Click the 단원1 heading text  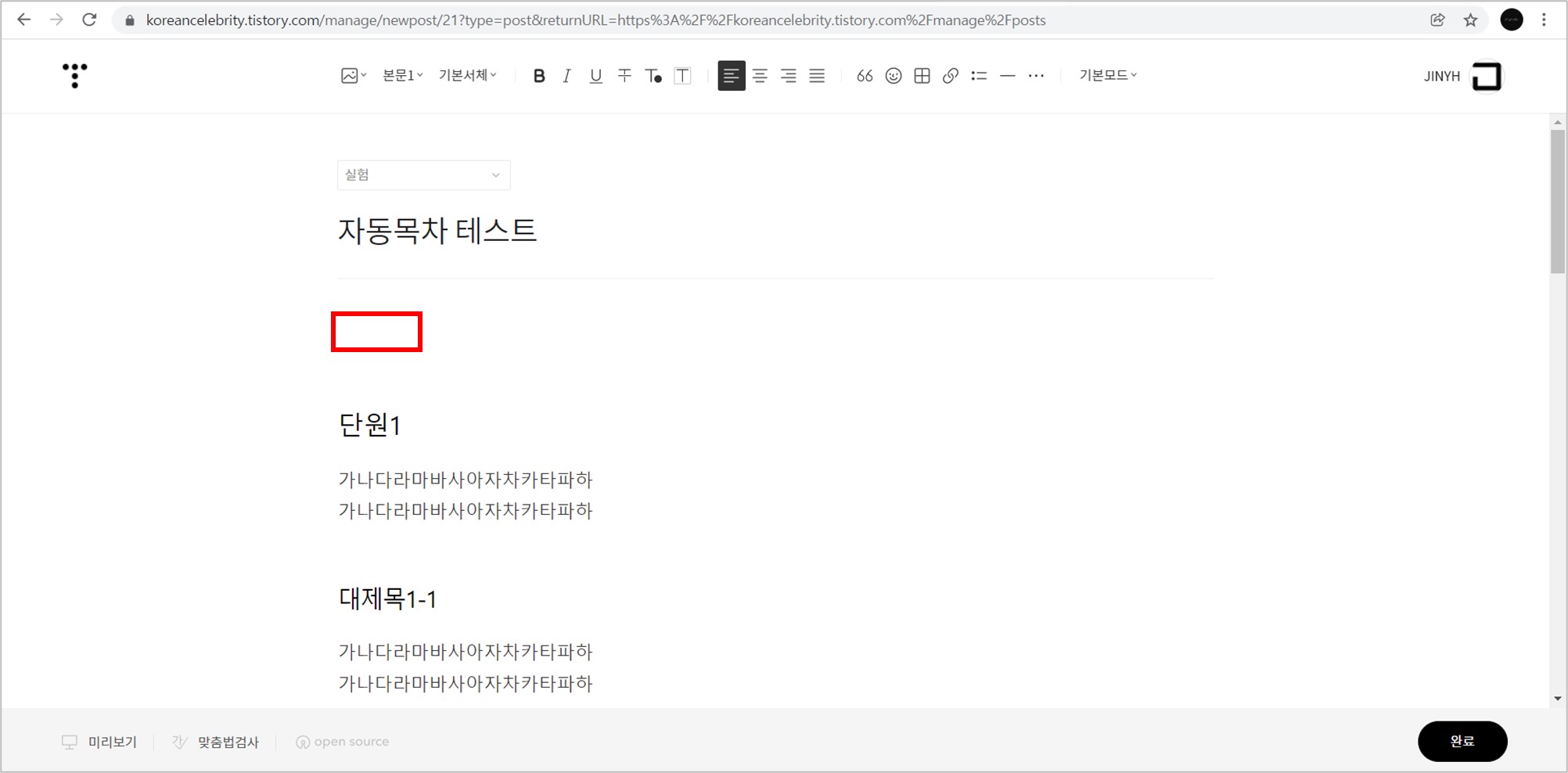tap(369, 425)
